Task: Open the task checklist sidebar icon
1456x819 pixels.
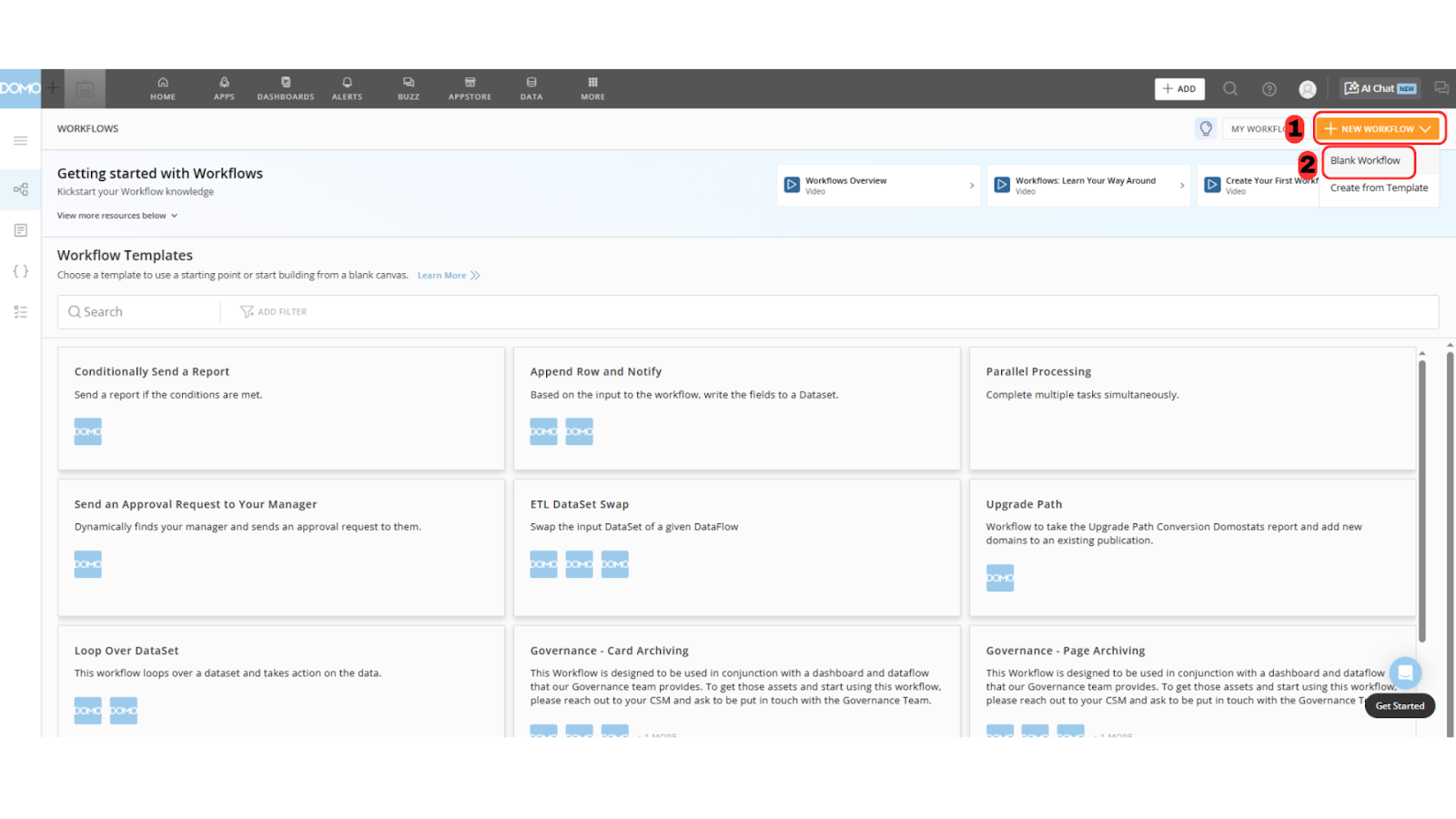Action: tap(20, 311)
